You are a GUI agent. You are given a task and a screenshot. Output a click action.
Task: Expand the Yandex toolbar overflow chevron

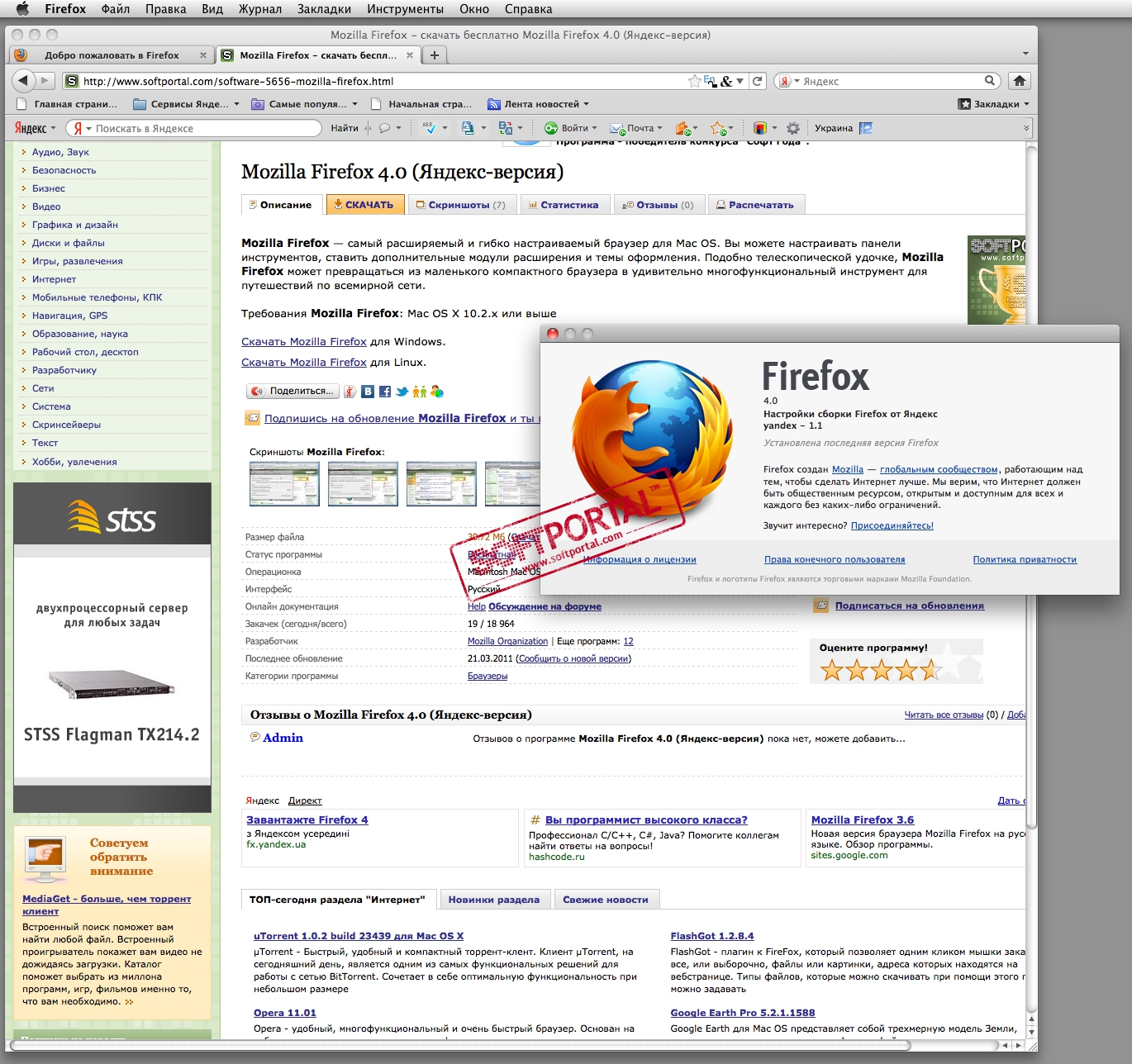1026,128
